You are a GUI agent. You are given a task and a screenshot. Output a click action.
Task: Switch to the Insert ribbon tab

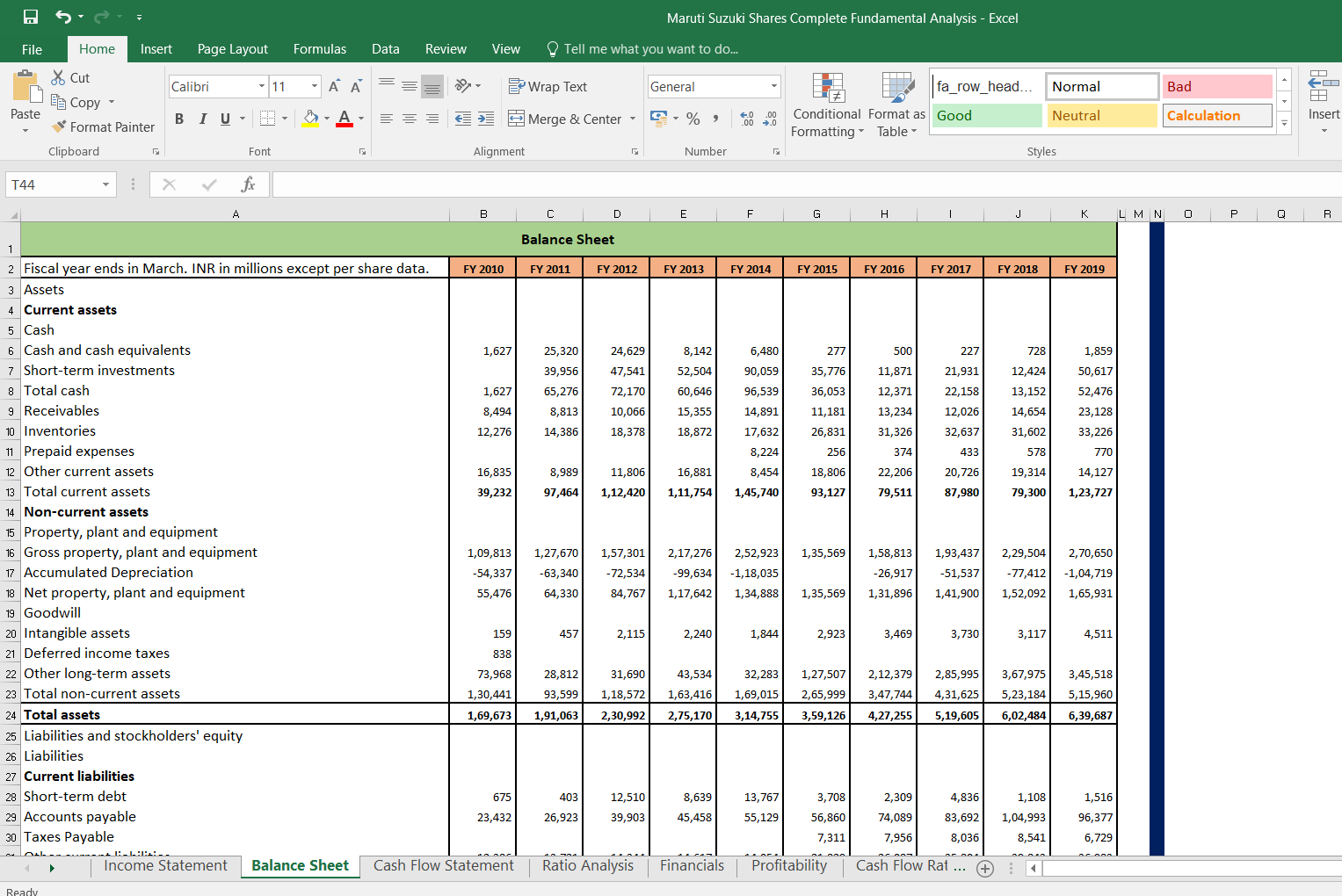coord(156,49)
